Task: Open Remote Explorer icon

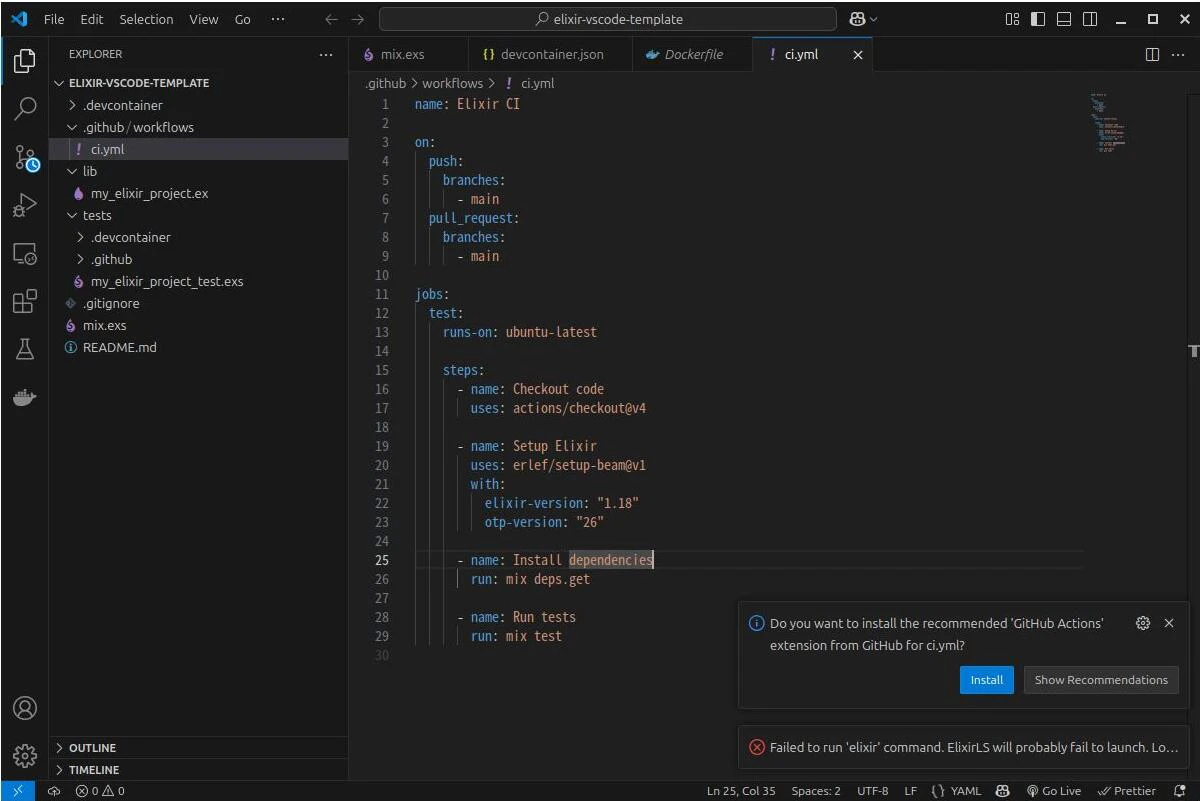Action: point(25,254)
